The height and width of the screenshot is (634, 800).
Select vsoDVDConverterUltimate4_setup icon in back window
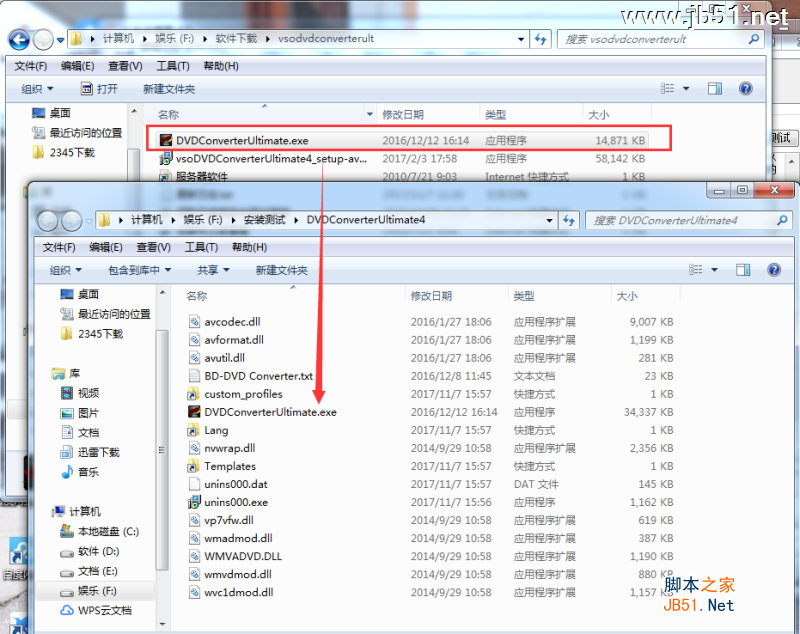[165, 158]
